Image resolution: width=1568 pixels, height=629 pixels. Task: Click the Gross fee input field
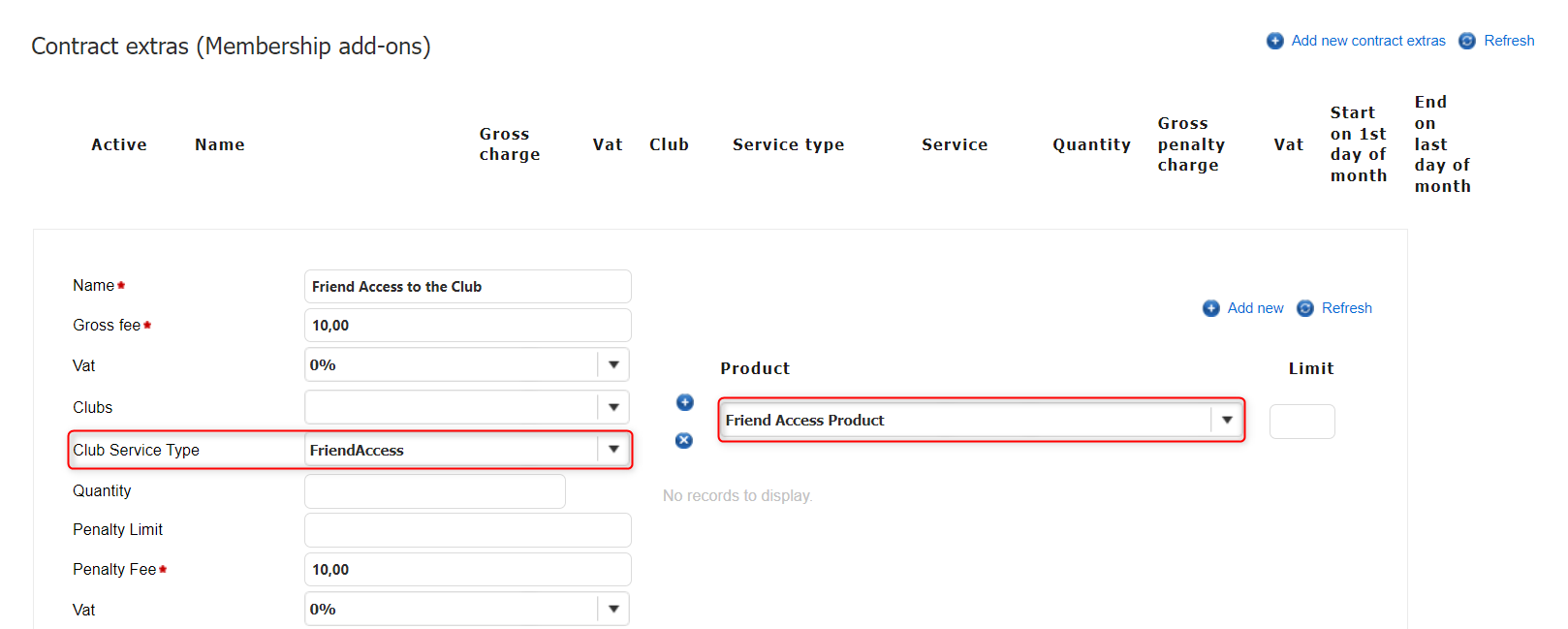pos(467,326)
